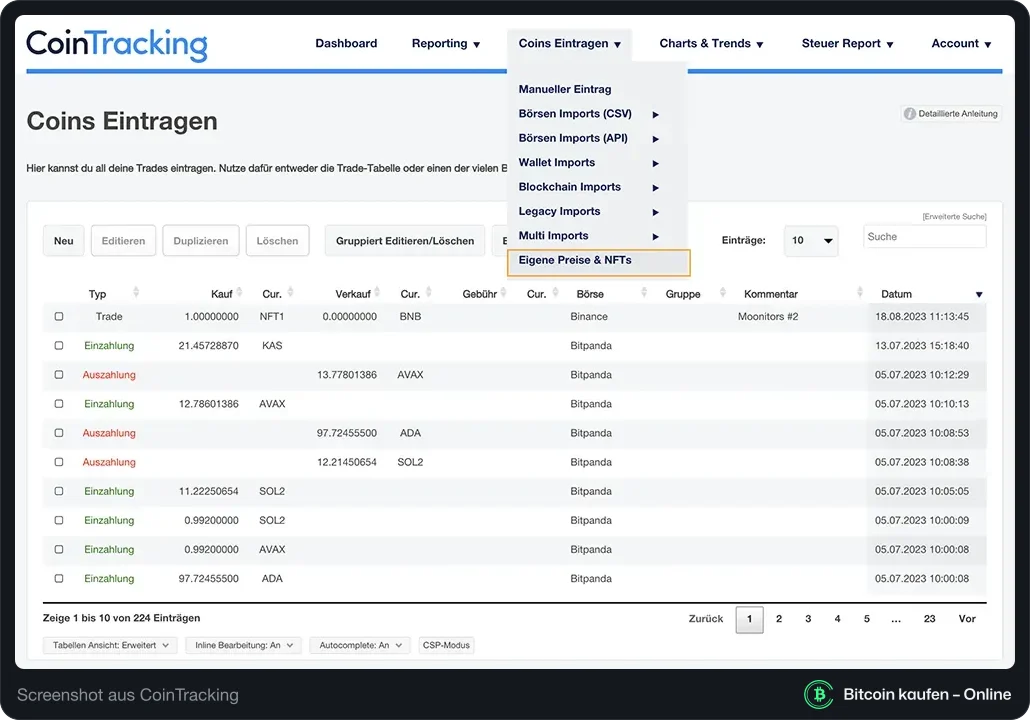Click the CoinTracking logo
Screen dimensions: 1030x720
(117, 45)
